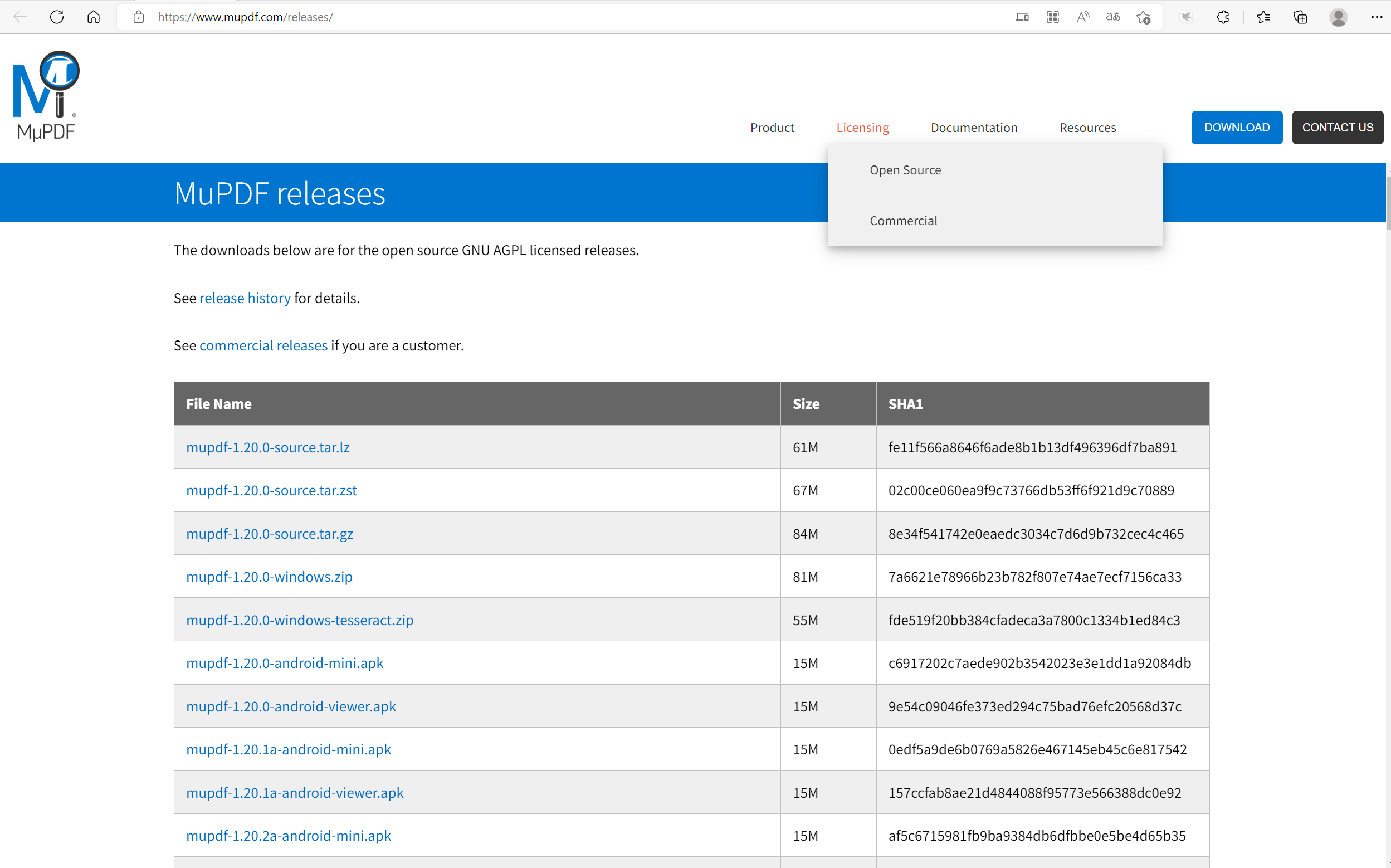Select Open Source from Licensing submenu

pyautogui.click(x=905, y=170)
